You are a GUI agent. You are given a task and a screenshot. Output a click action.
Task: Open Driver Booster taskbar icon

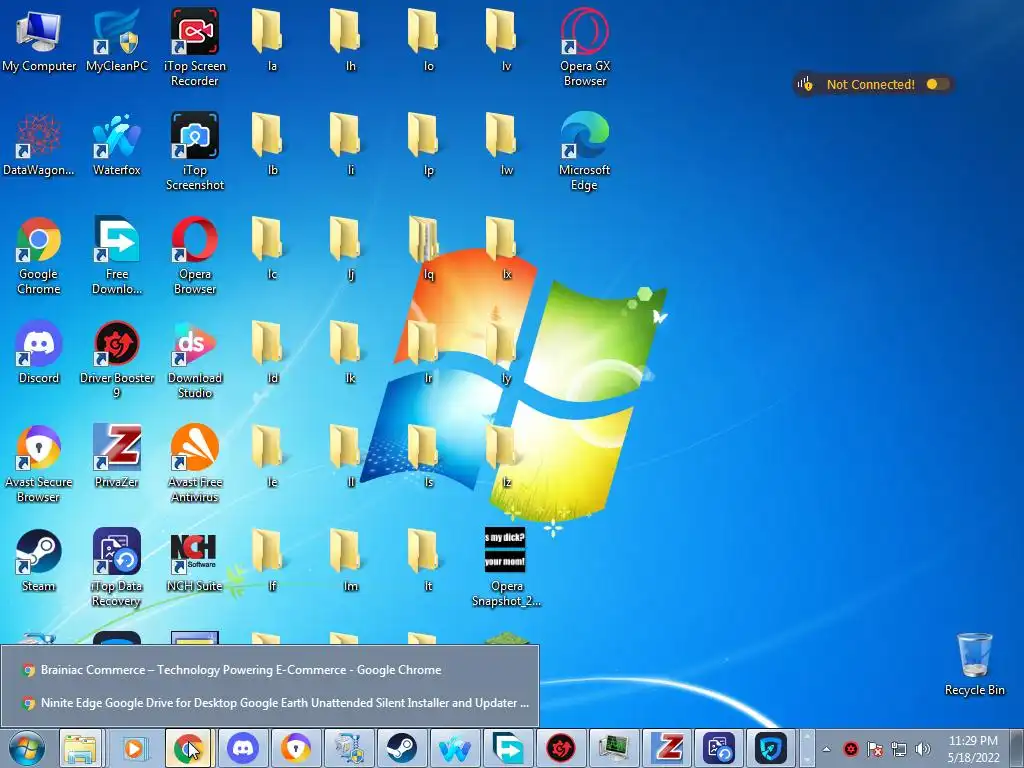560,748
